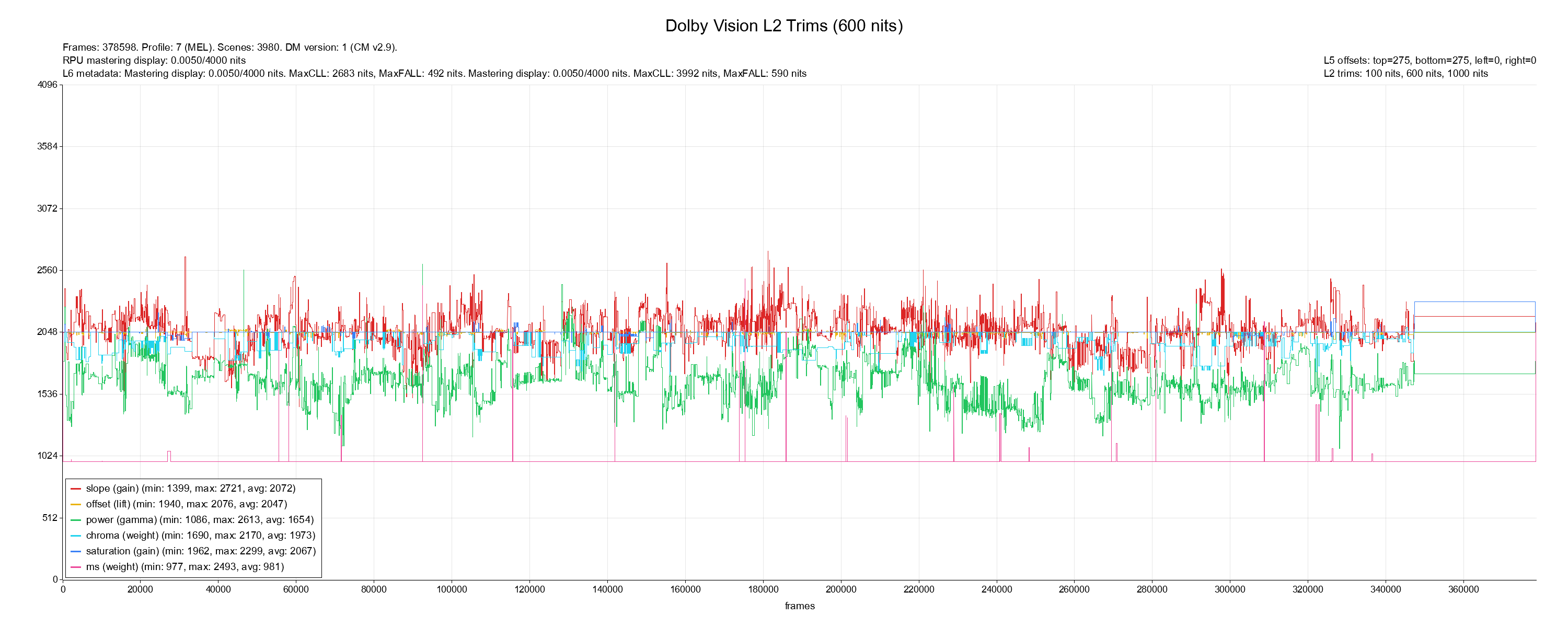Click the pink ms (weight) legend swatch
The image size is (1568, 627).
pos(75,567)
